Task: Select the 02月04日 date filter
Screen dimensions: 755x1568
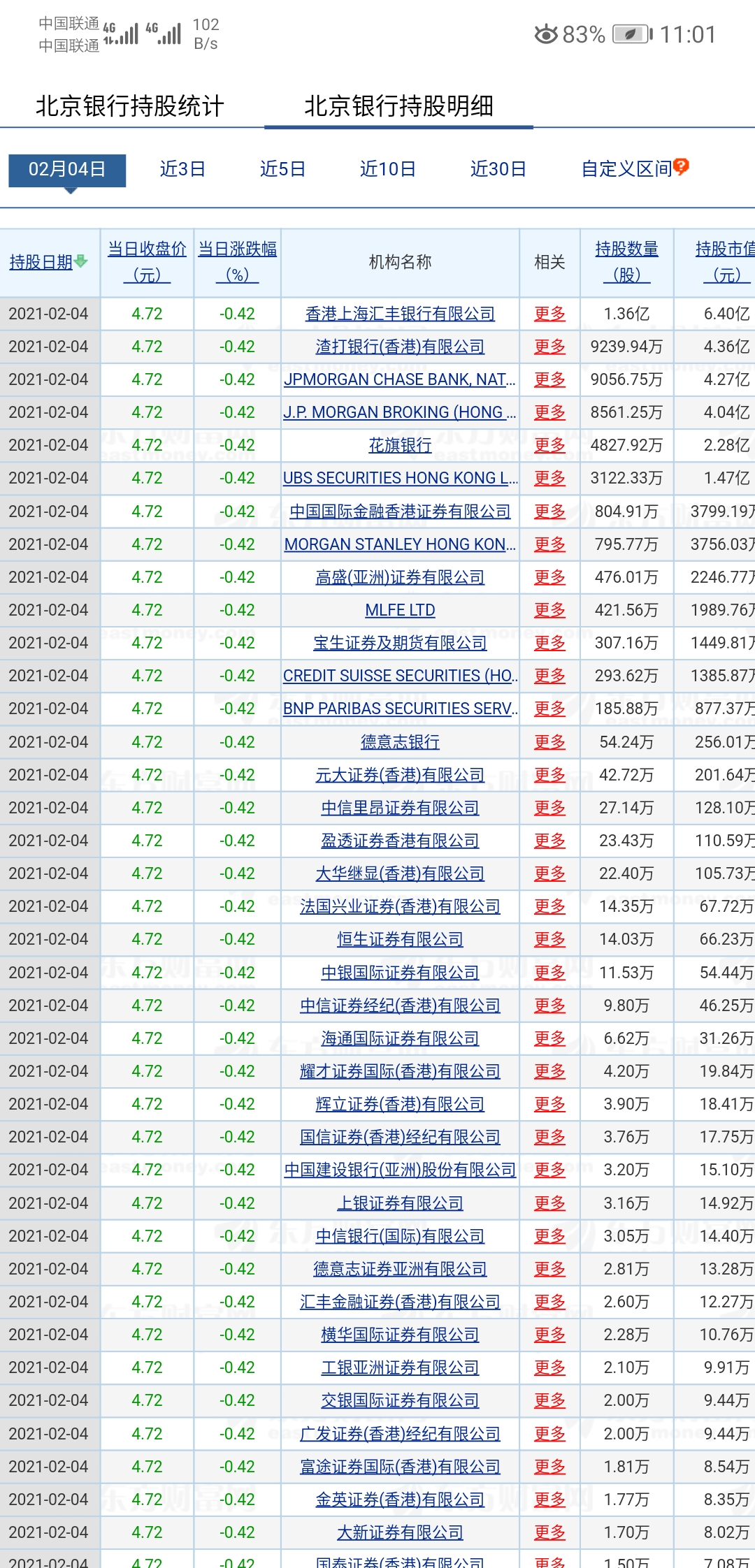Action: (x=67, y=170)
